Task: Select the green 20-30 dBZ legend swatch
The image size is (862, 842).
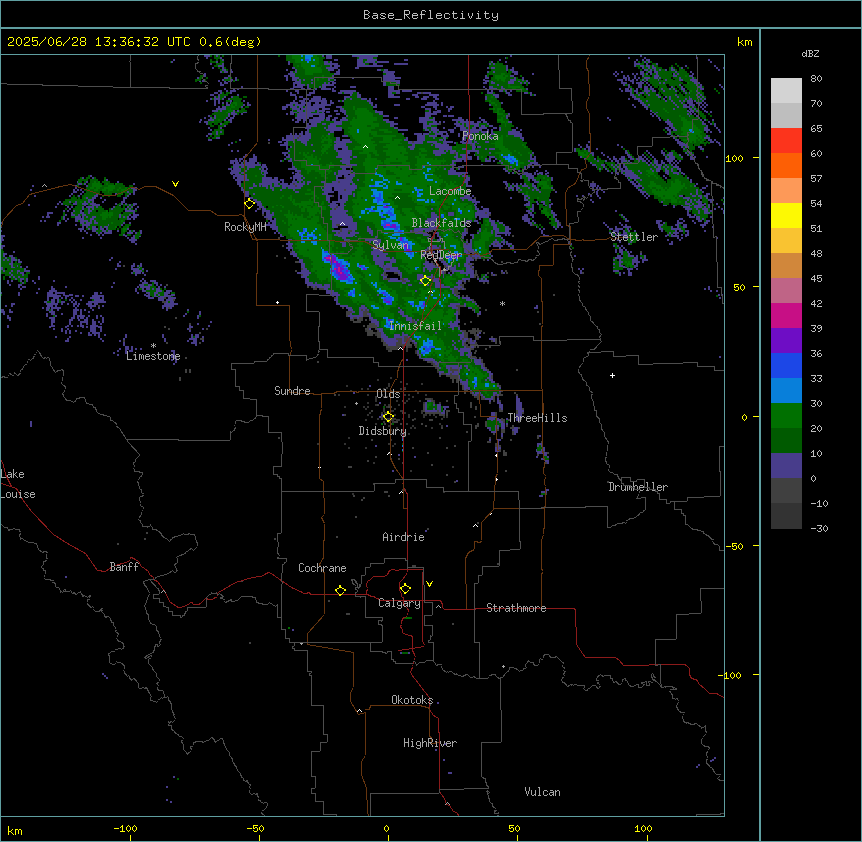Action: point(786,416)
